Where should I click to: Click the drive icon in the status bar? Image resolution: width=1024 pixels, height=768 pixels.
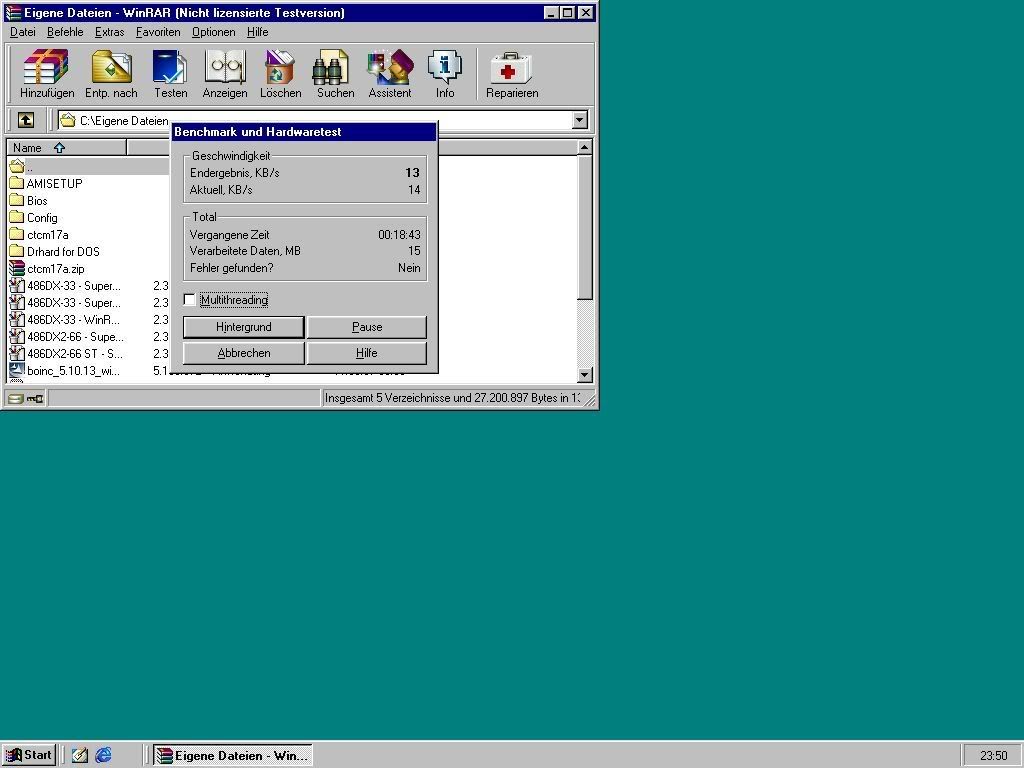(16, 398)
